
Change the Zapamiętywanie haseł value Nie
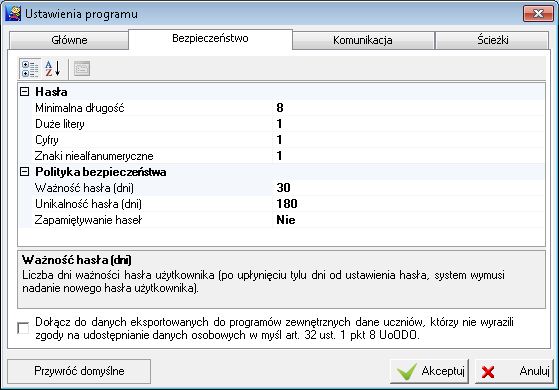click(409, 220)
